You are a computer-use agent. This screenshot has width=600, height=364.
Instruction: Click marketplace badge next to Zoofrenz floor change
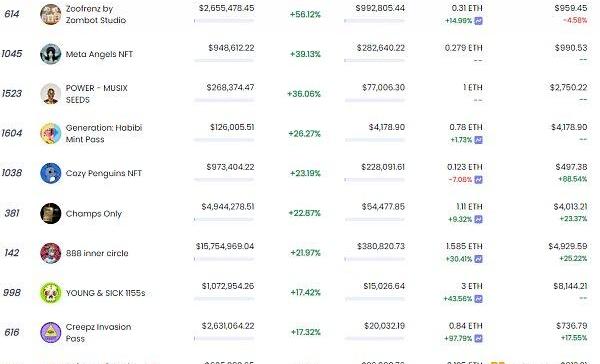pos(478,21)
